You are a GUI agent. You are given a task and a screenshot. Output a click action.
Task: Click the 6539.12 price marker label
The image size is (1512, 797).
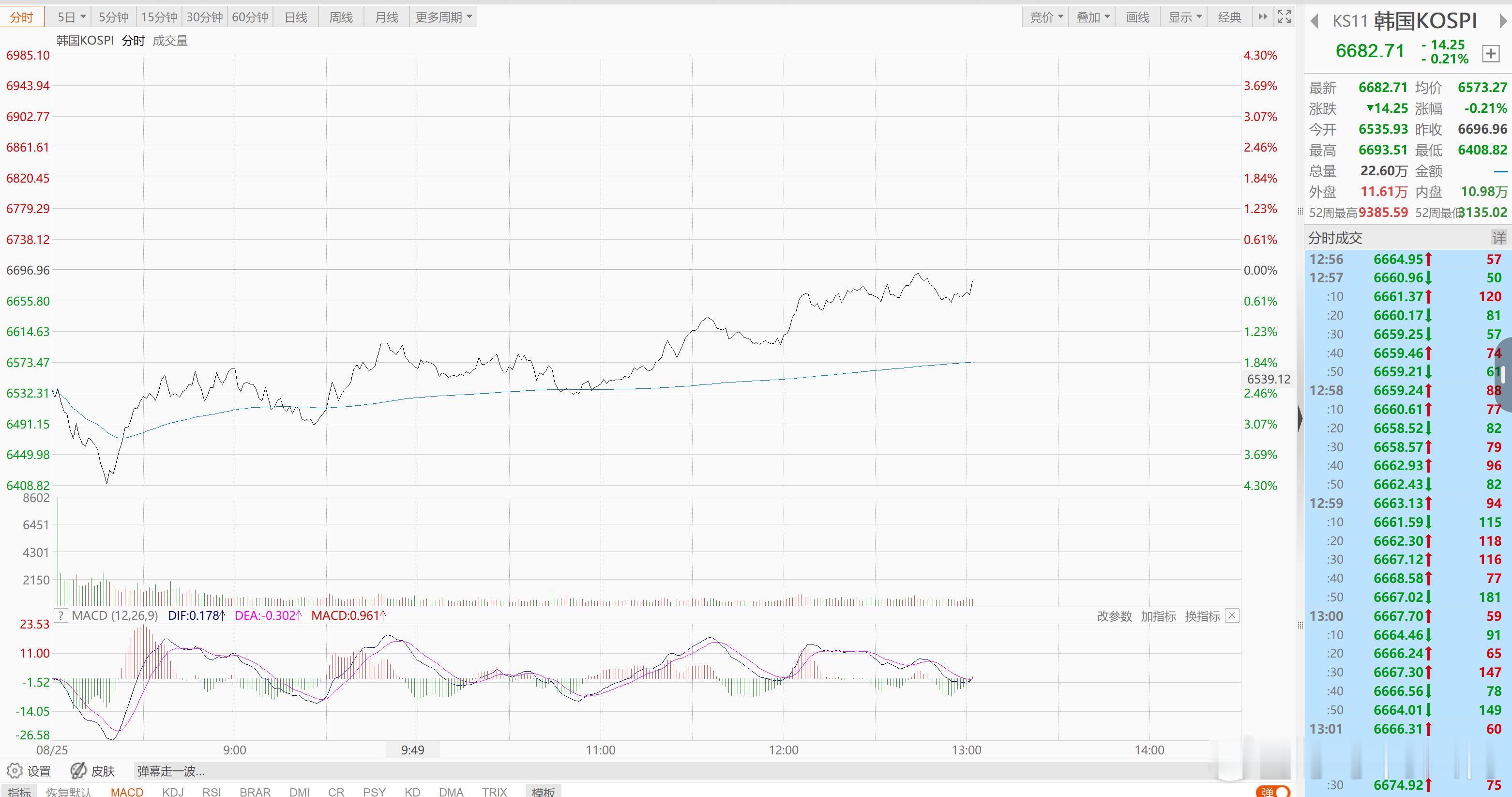click(1269, 380)
